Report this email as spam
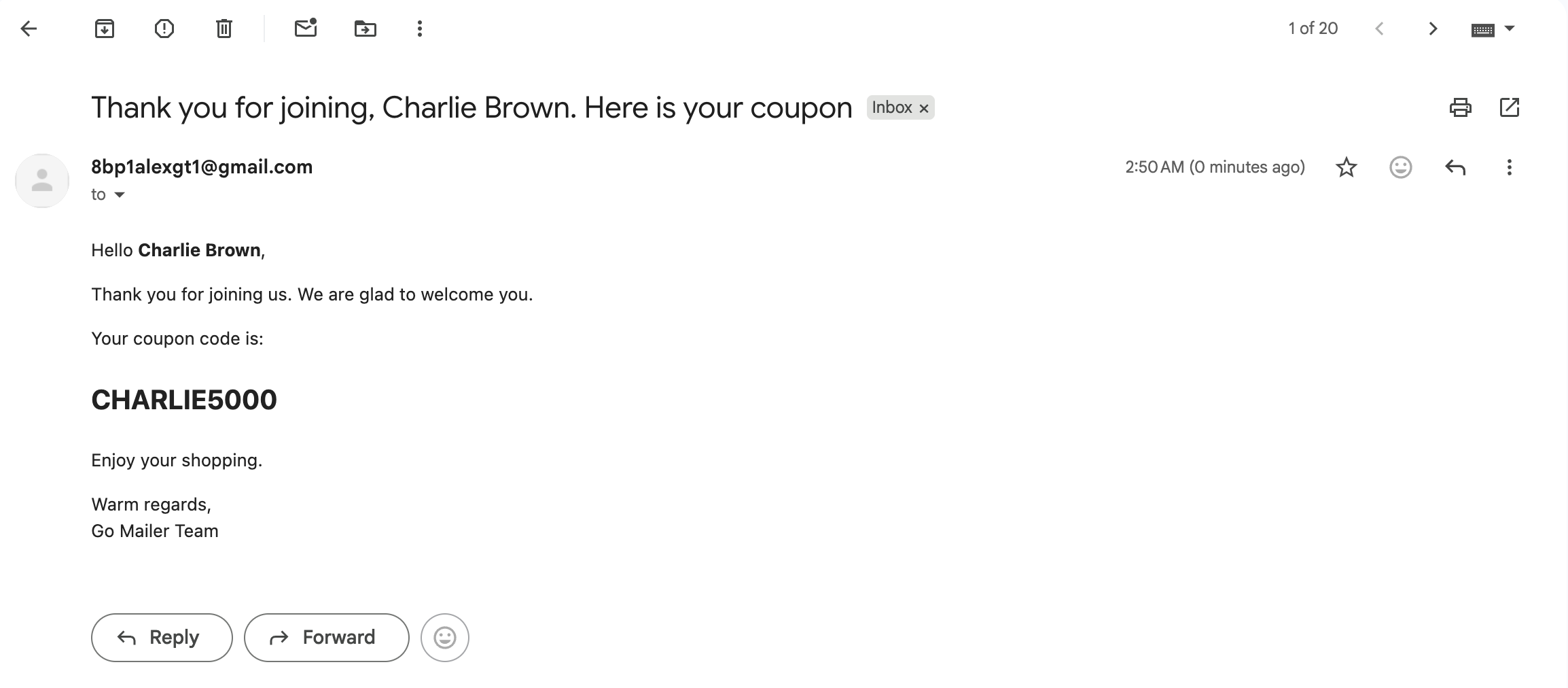The image size is (1568, 688). click(164, 29)
